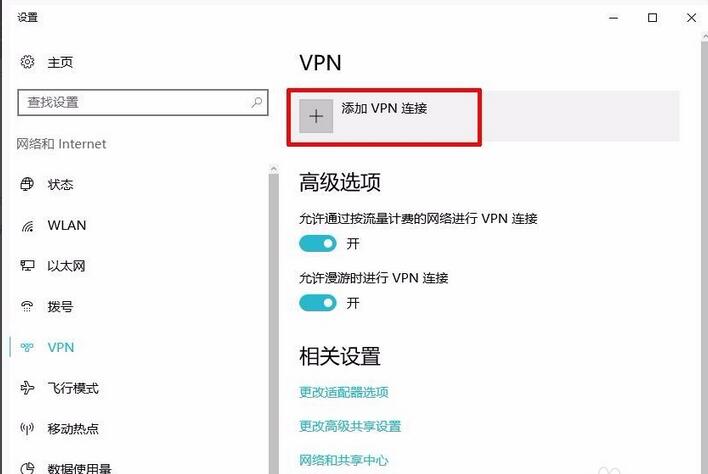708x474 pixels.
Task: Click the plus icon for adding VPN
Action: [316, 116]
